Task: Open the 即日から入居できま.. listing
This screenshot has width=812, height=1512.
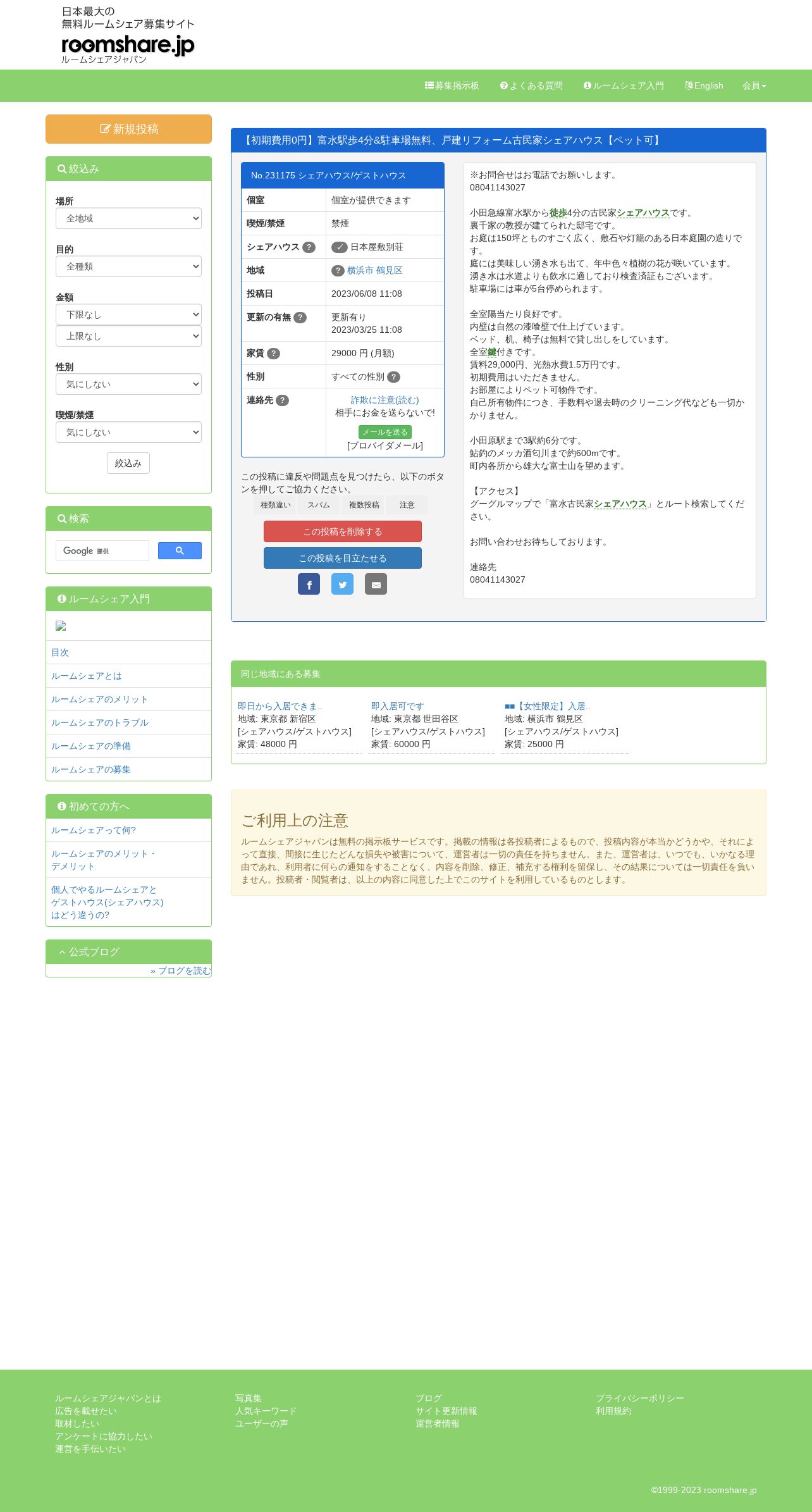Action: [x=280, y=706]
